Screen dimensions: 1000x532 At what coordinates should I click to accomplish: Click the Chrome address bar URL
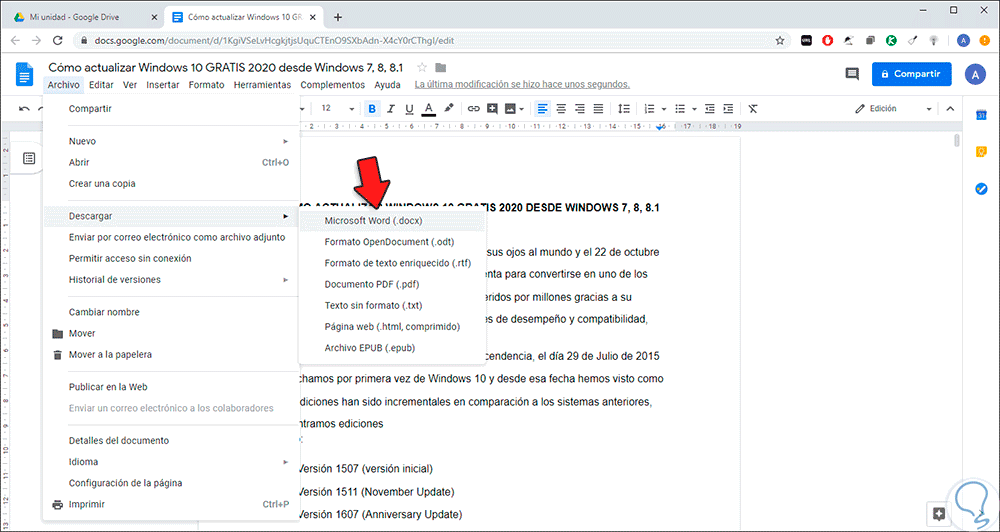276,40
